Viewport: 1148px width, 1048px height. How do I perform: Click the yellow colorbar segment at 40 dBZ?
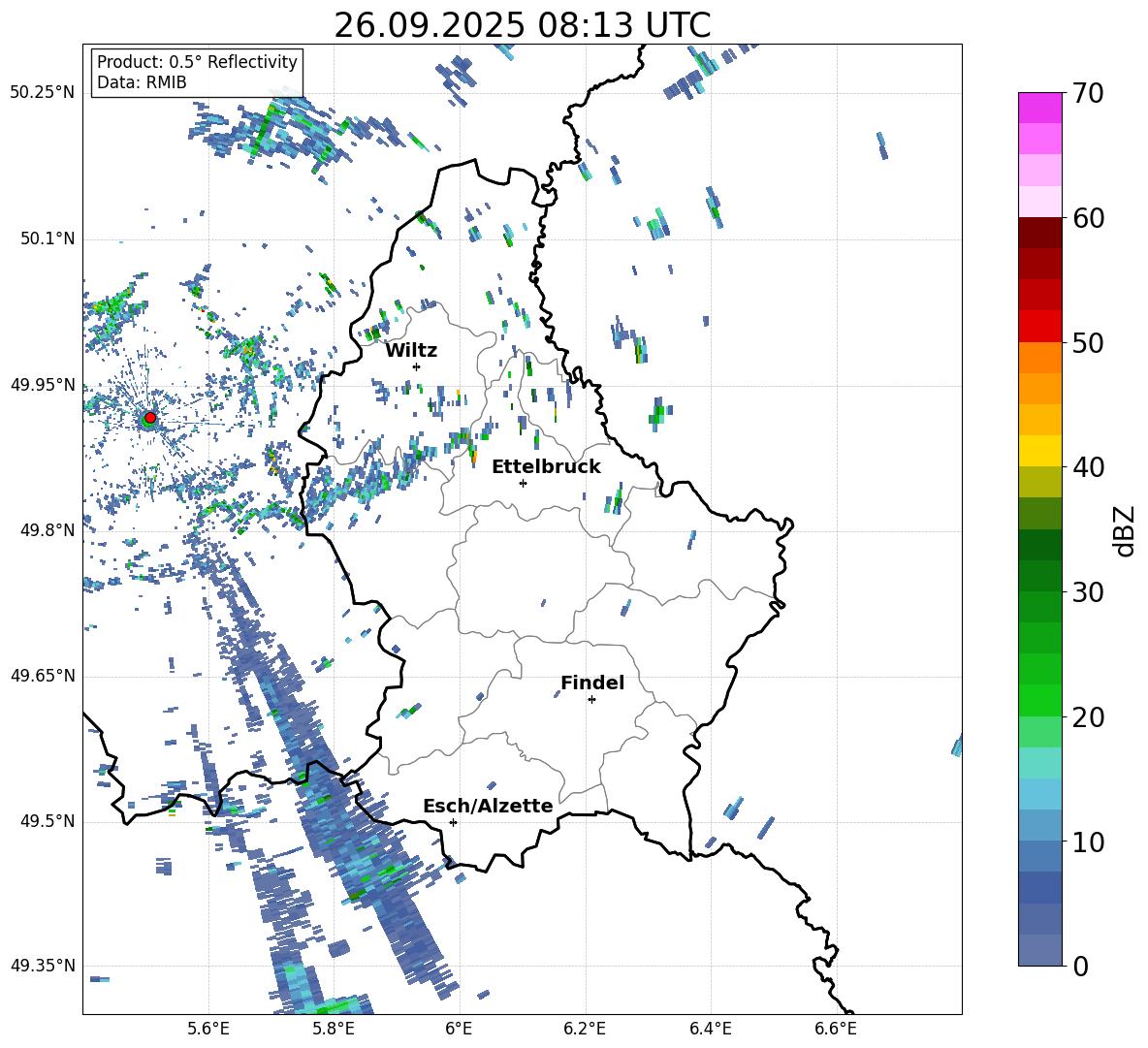pos(1040,451)
